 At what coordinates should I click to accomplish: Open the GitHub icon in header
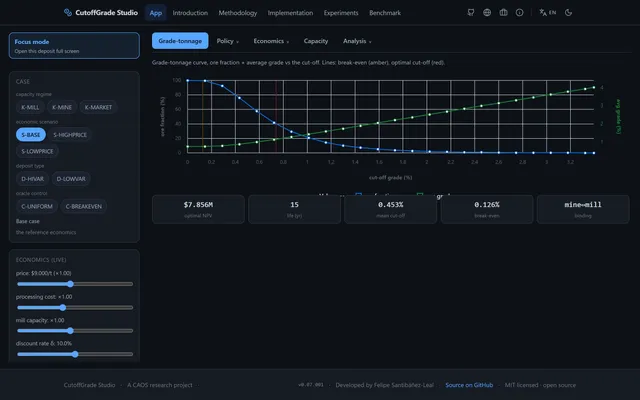(471, 13)
